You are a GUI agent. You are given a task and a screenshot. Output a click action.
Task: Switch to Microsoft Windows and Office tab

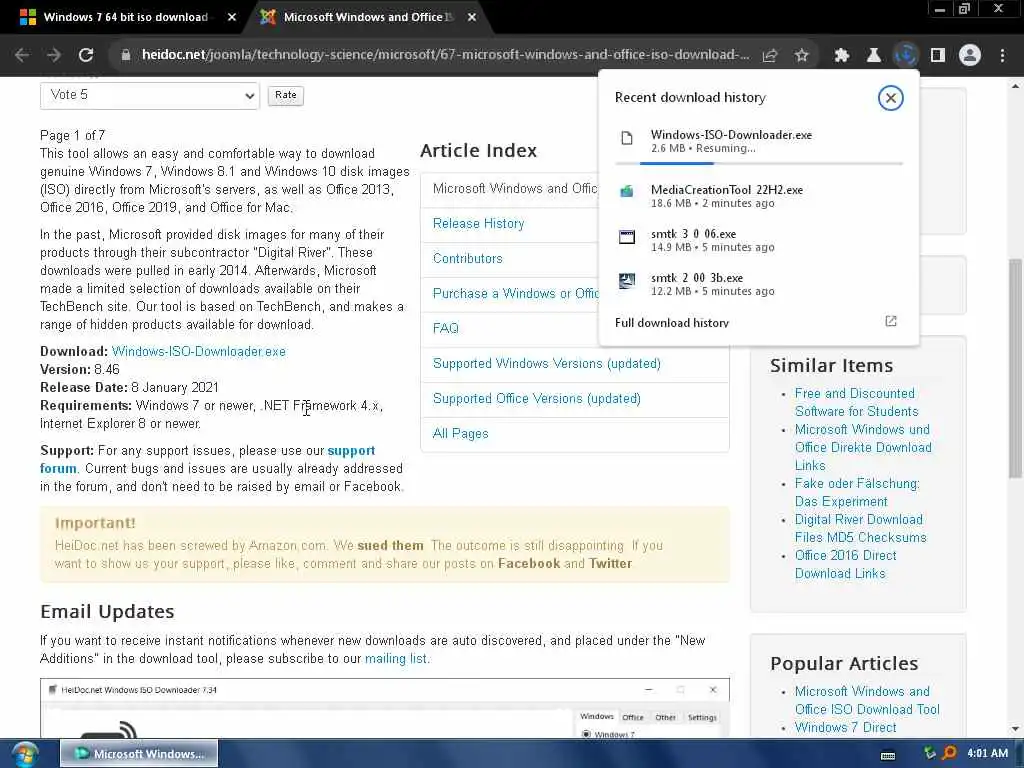click(368, 18)
